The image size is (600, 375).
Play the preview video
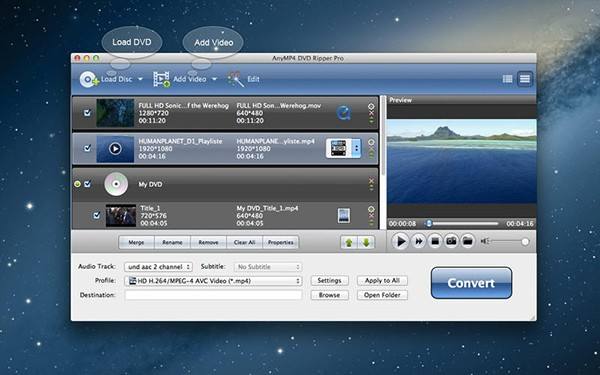pyautogui.click(x=401, y=241)
